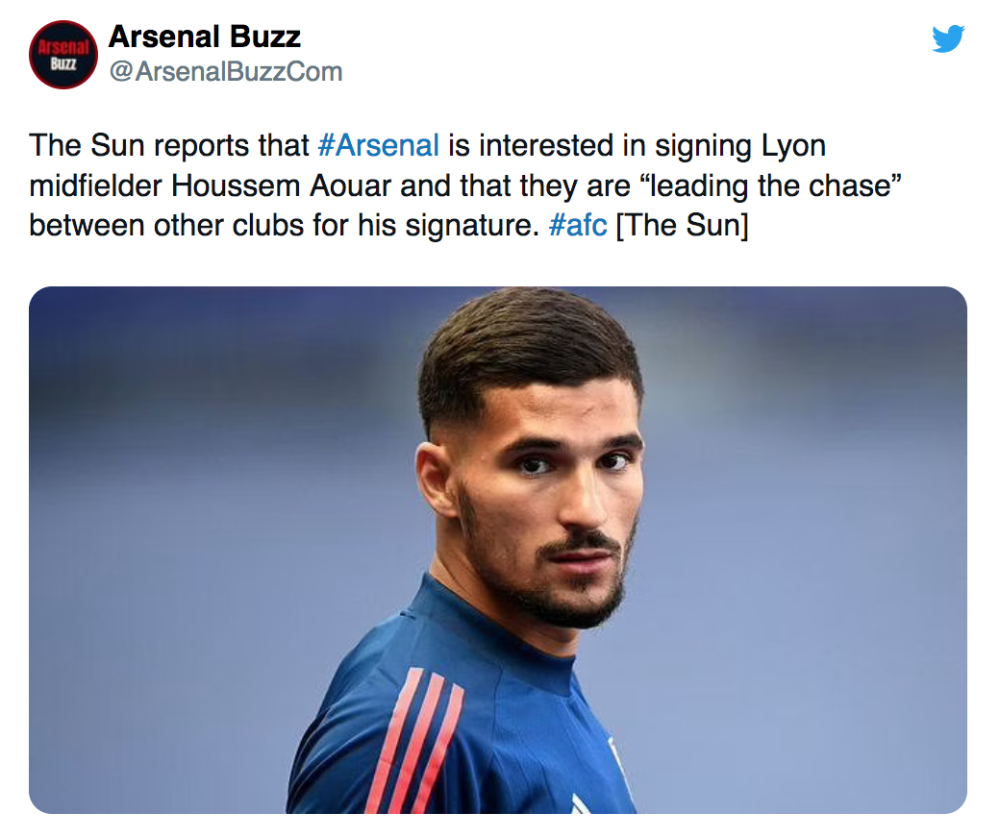This screenshot has height=838, width=1000.
Task: Click "The Sun reports that" opening text
Action: tap(169, 145)
